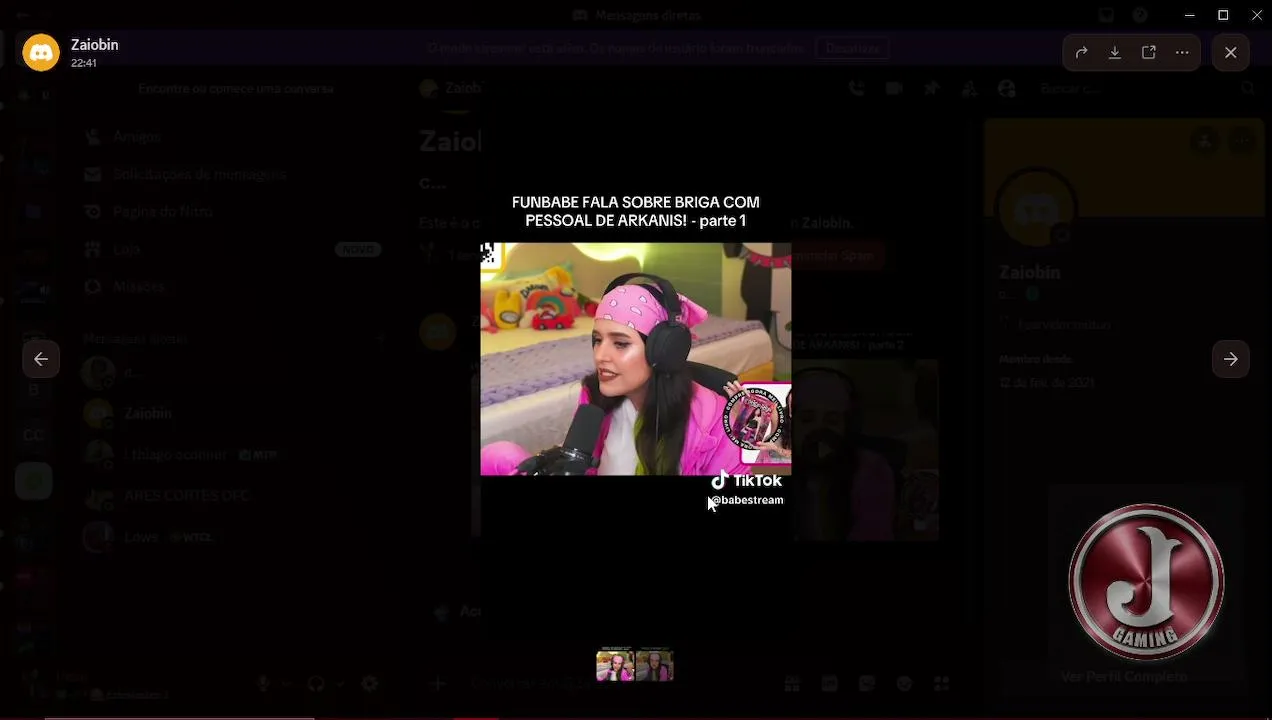Download the video with the download icon
Viewport: 1272px width, 720px height.
click(x=1115, y=53)
